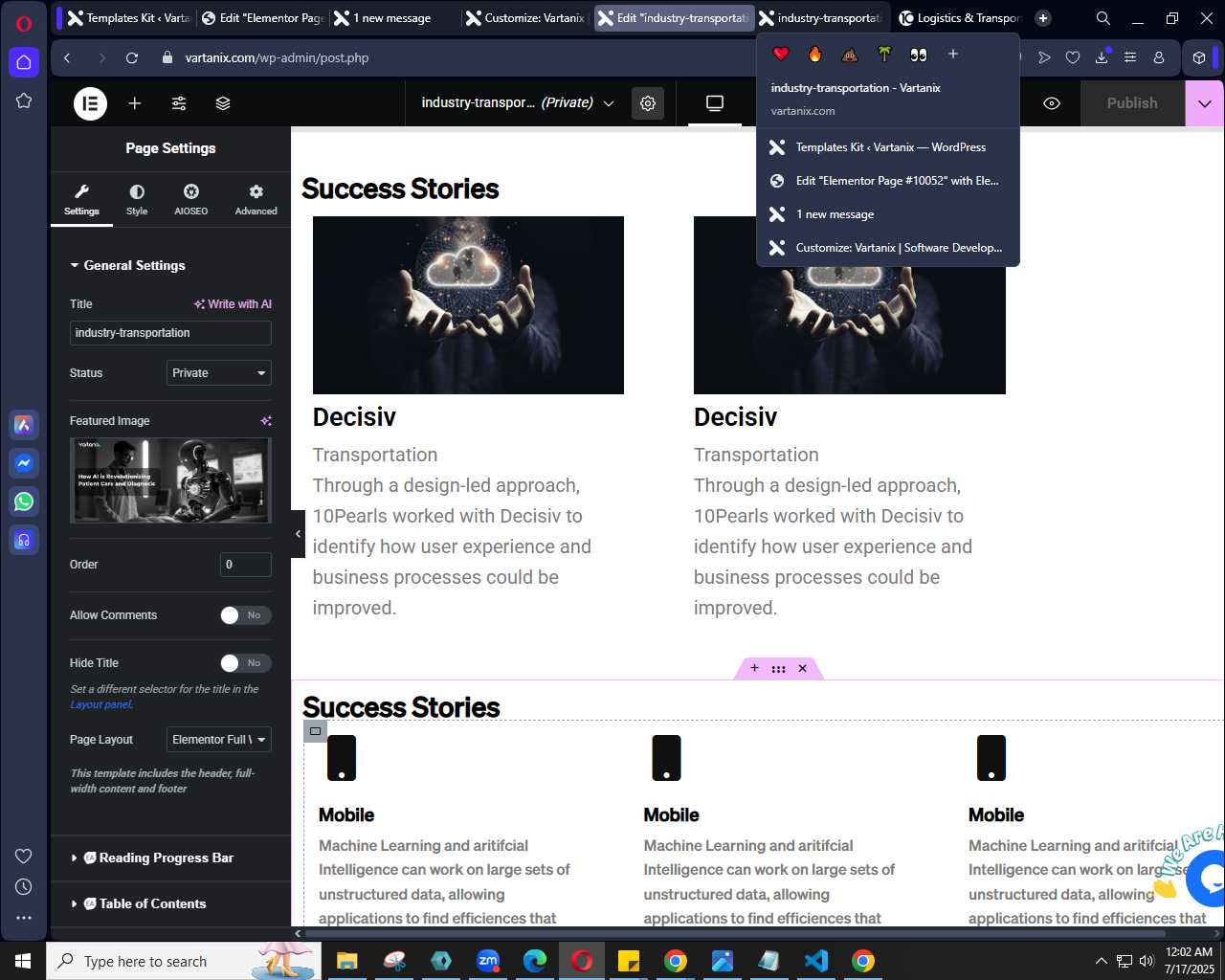Screen dimensions: 1225x980
Task: Open page settings gear icon in top bar
Action: click(x=648, y=103)
